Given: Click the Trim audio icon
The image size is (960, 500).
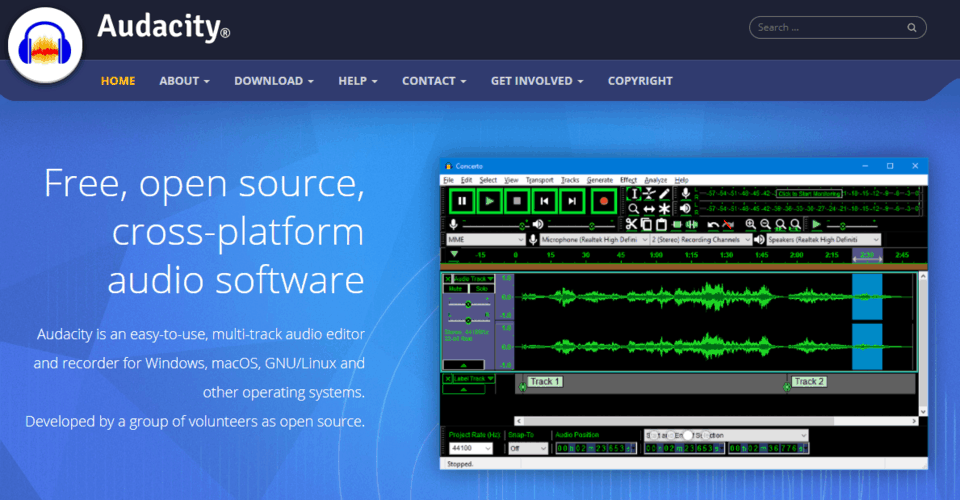Looking at the screenshot, I should tap(677, 225).
